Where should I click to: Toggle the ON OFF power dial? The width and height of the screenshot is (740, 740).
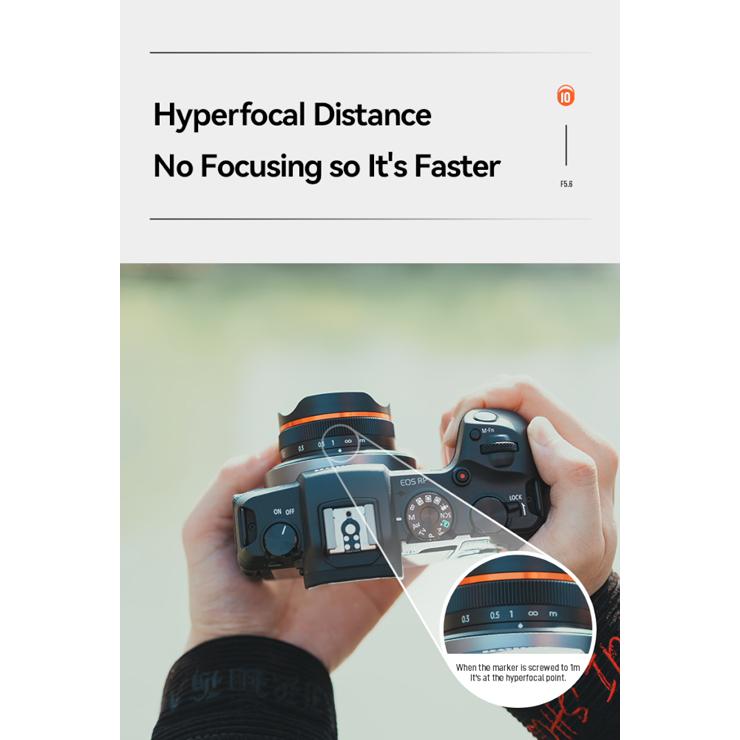[x=281, y=538]
